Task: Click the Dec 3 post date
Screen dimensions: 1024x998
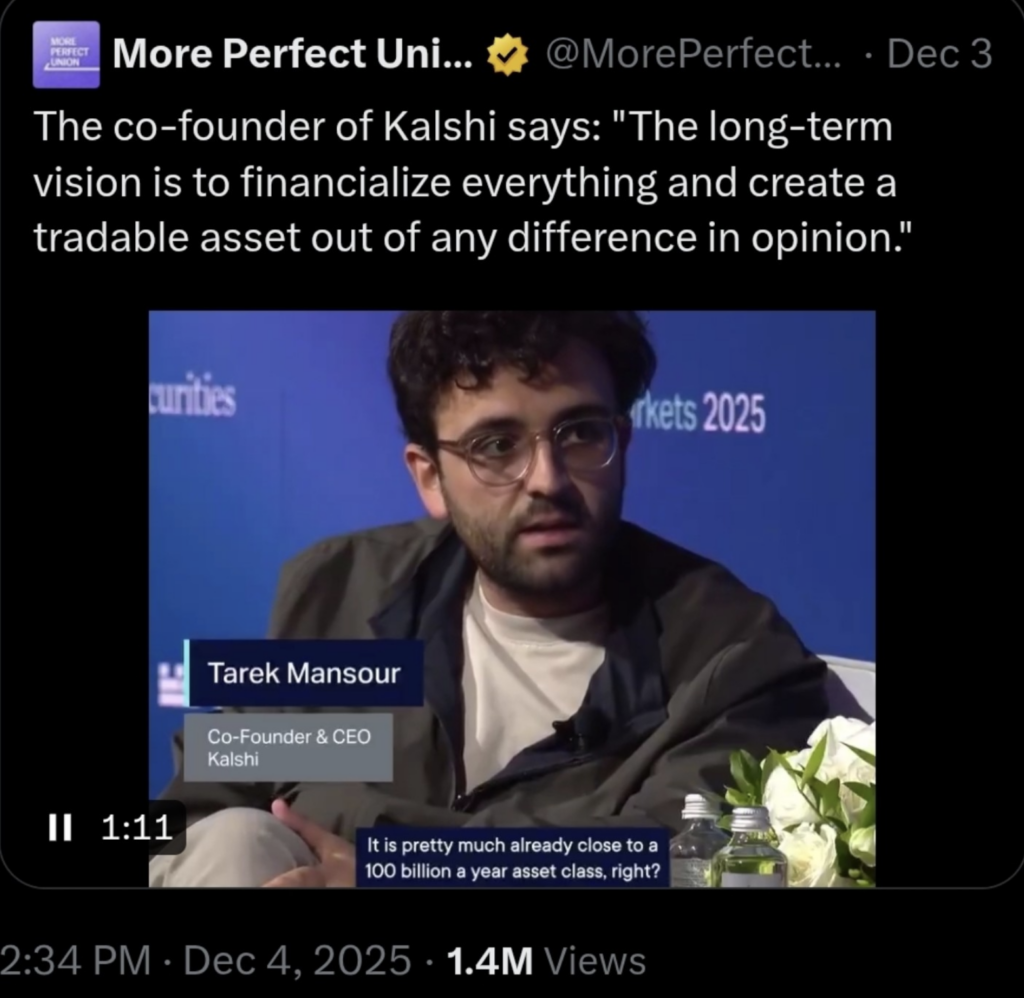Action: tap(939, 55)
